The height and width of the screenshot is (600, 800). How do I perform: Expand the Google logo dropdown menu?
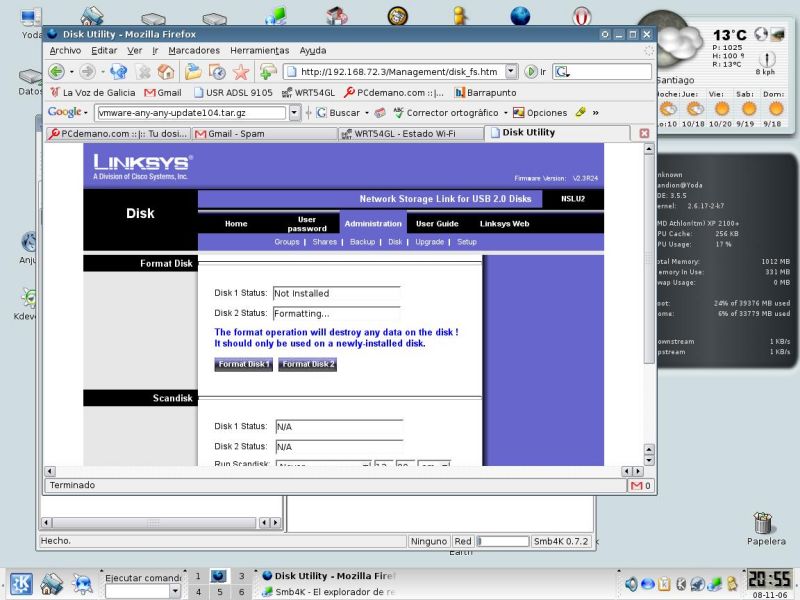click(86, 113)
